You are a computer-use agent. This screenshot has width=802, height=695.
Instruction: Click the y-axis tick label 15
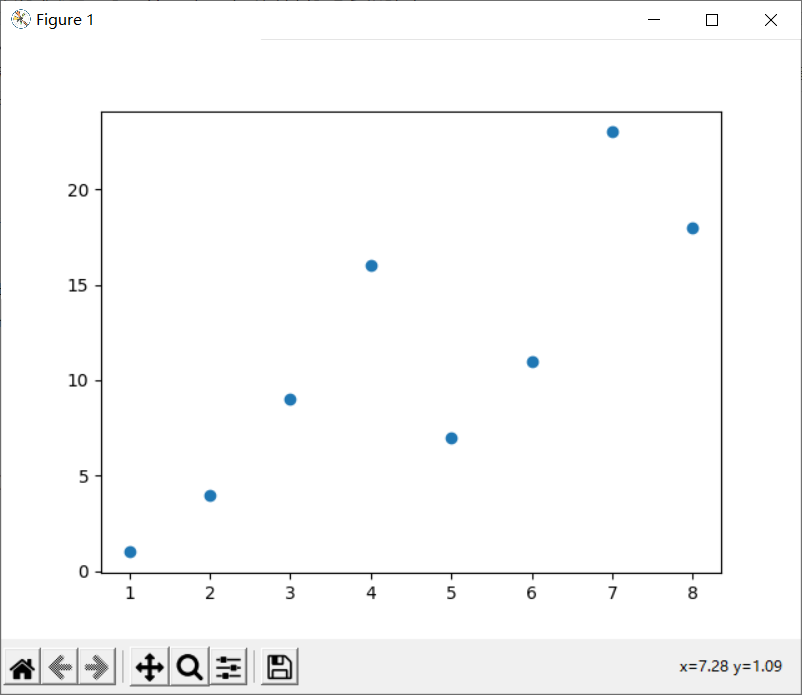point(78,285)
